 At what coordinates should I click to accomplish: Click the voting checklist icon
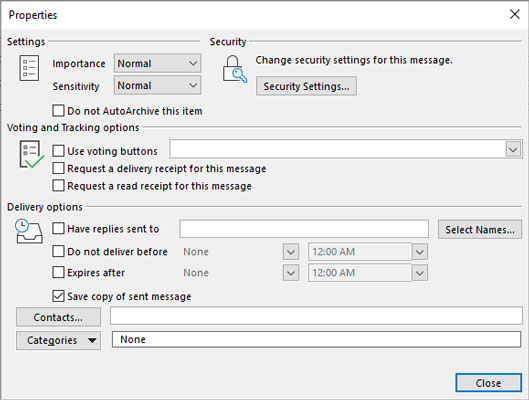pos(31,154)
